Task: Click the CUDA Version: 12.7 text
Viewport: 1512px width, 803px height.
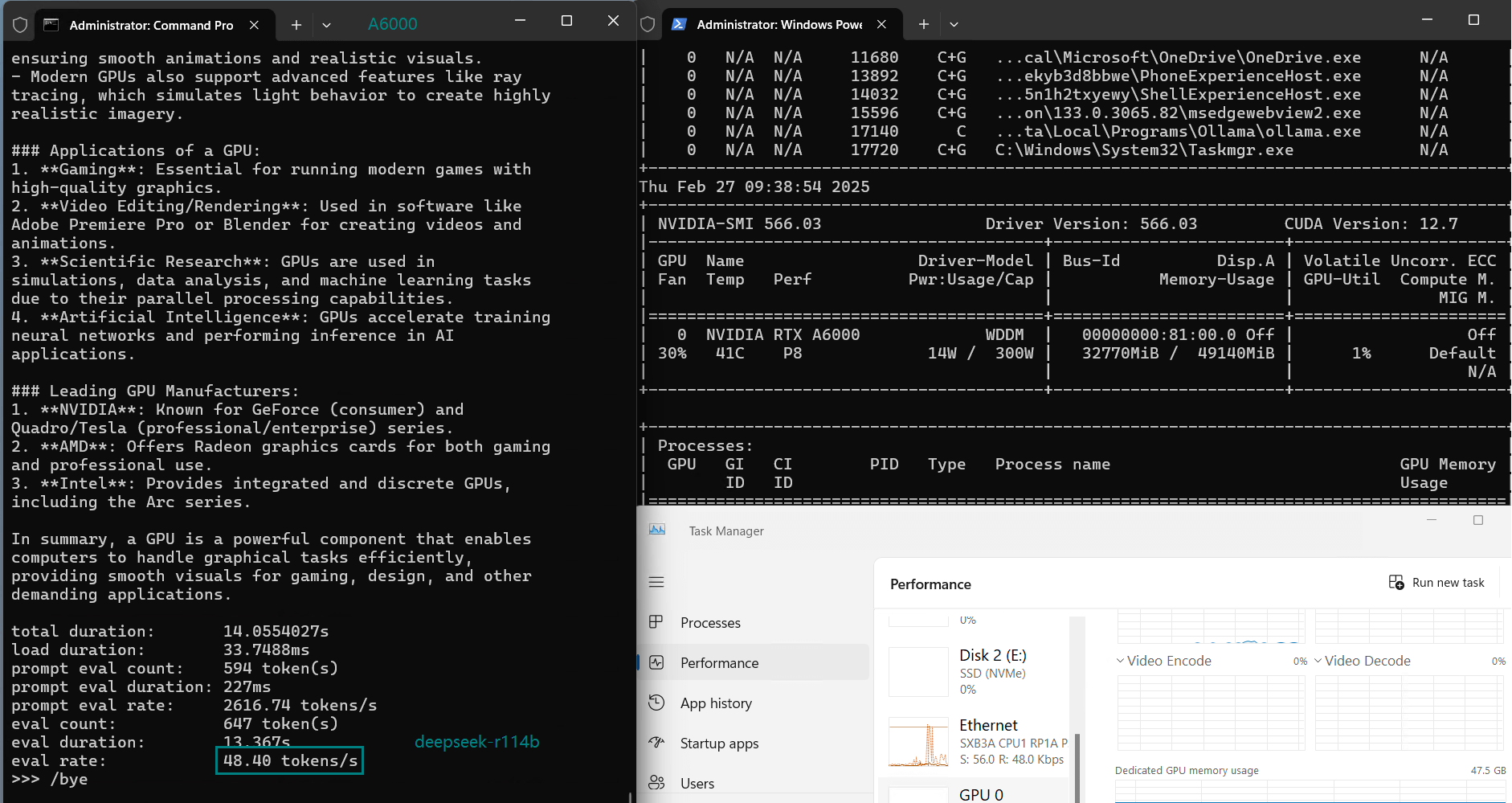Action: point(1371,223)
